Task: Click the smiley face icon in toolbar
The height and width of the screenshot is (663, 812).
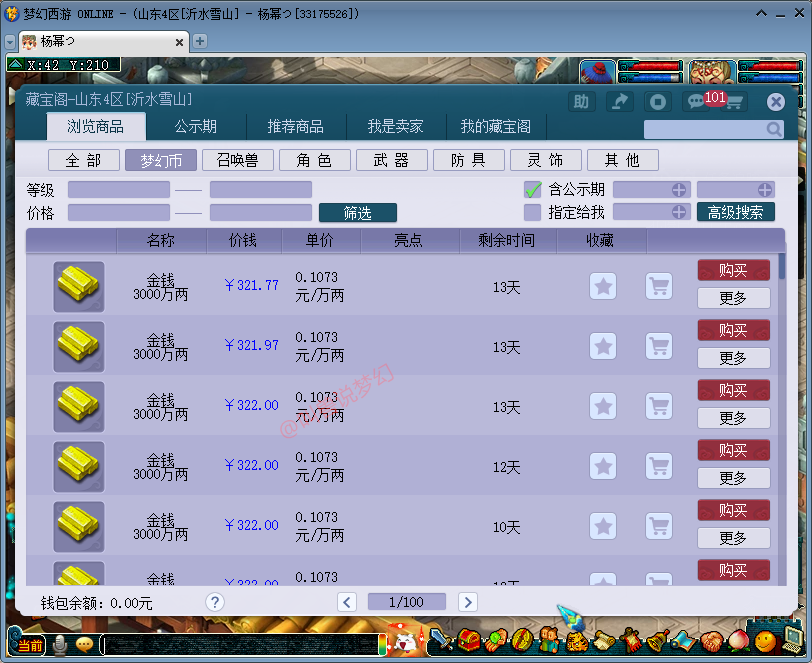Action: point(765,641)
